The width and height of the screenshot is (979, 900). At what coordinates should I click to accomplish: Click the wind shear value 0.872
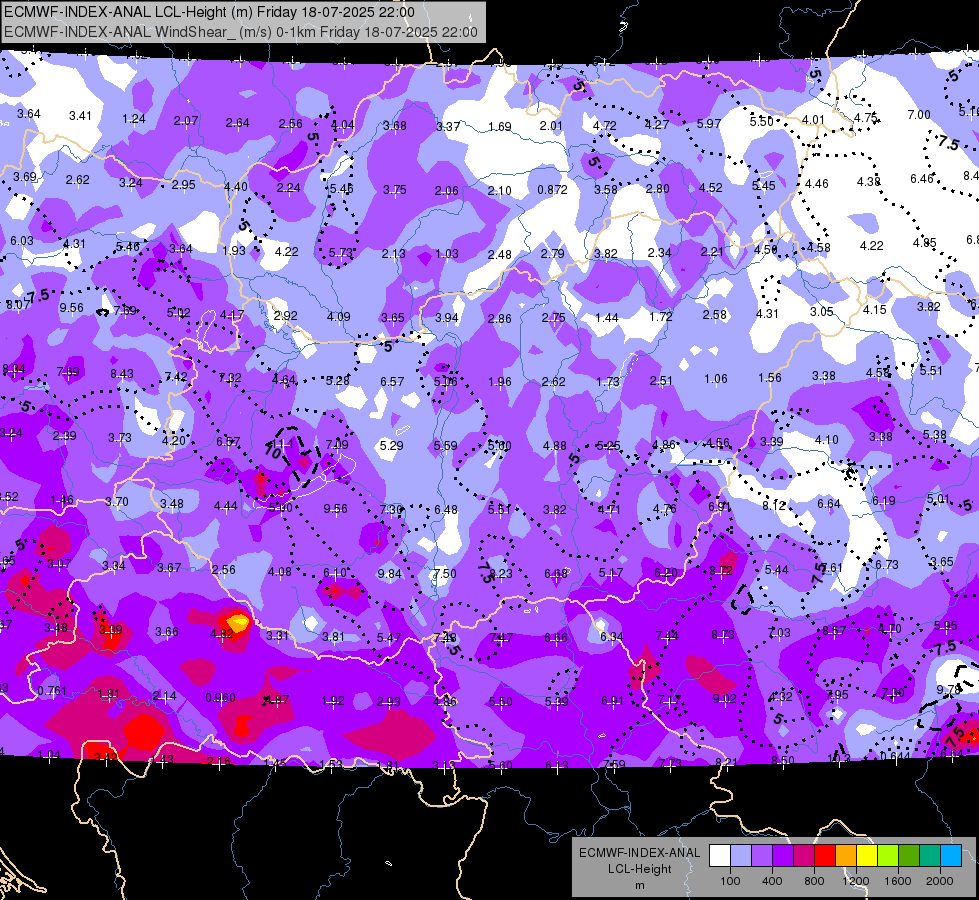click(553, 189)
